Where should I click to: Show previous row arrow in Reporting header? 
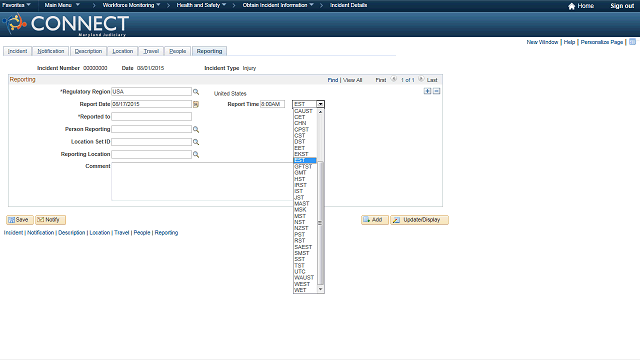coord(394,79)
